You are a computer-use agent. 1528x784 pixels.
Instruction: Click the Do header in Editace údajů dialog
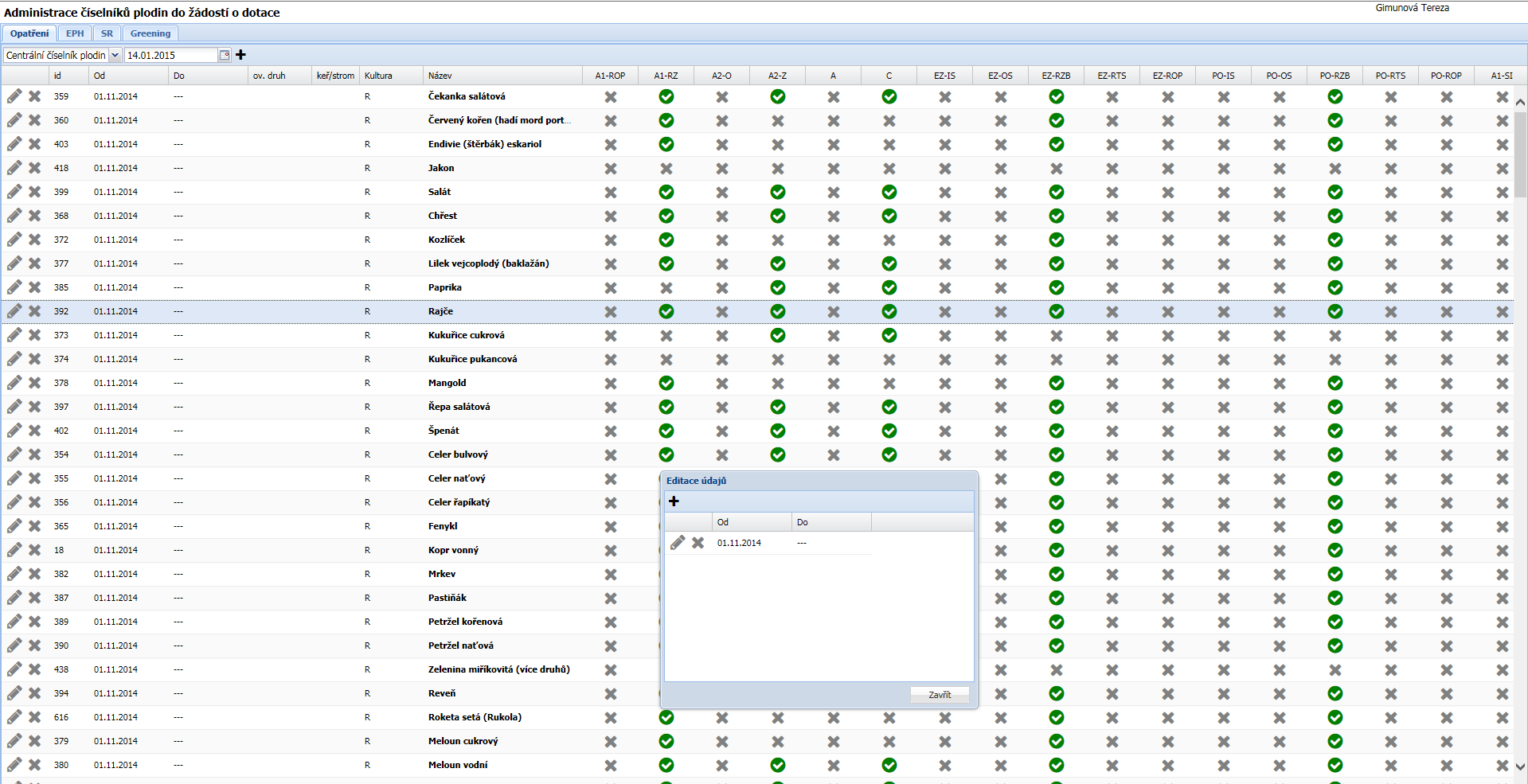click(x=831, y=522)
